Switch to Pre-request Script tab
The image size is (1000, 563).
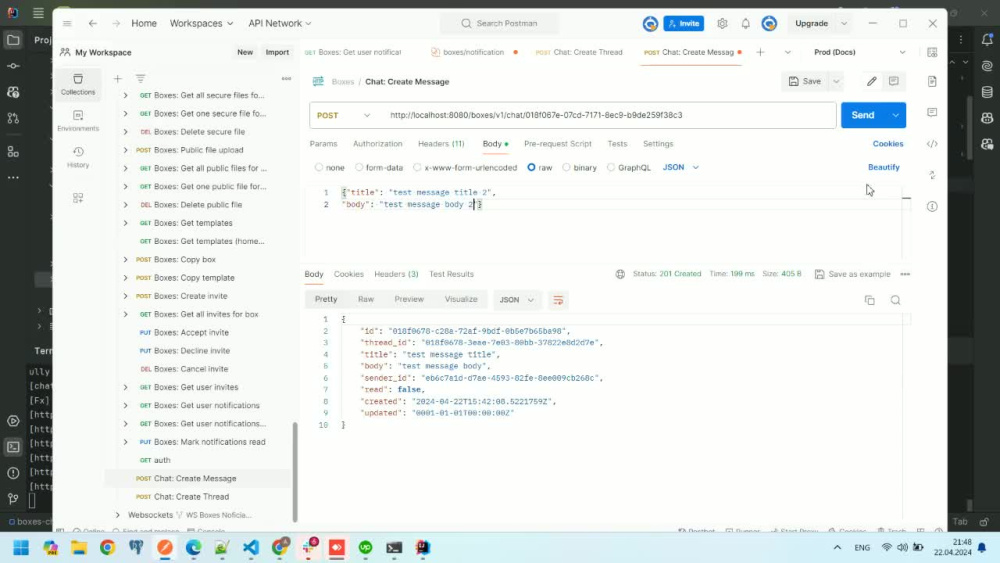tap(558, 144)
